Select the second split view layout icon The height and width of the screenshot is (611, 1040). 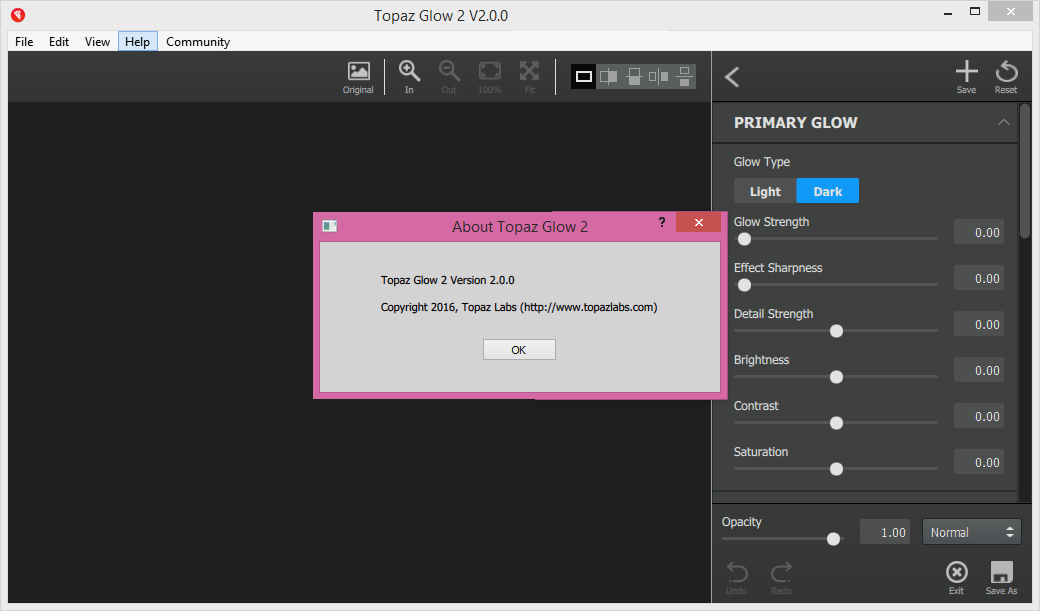coord(608,77)
